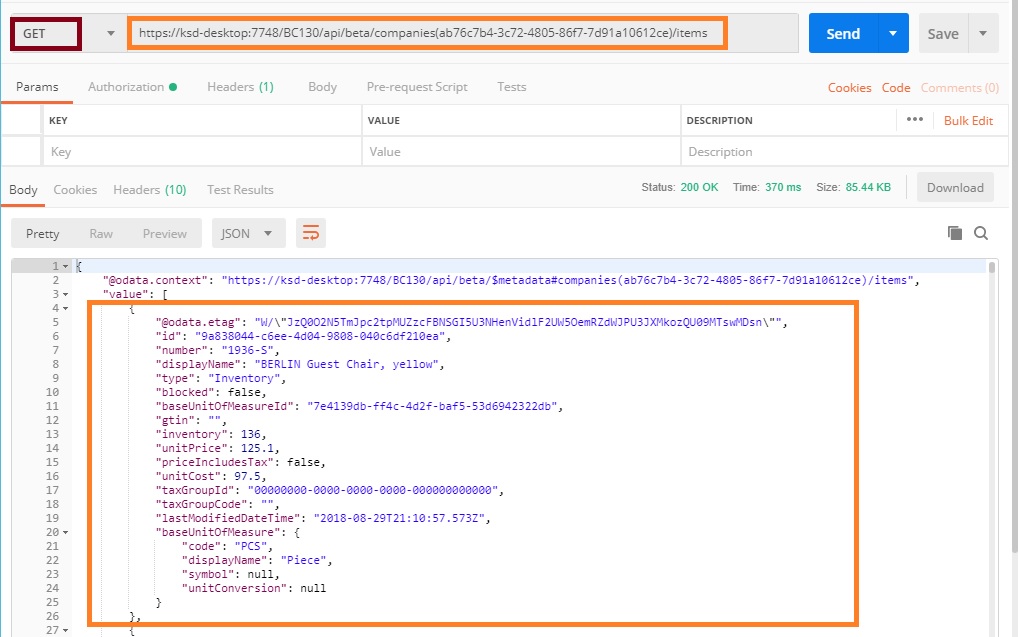This screenshot has width=1018, height=637.
Task: Open the Bulk Edit link
Action: click(x=968, y=120)
